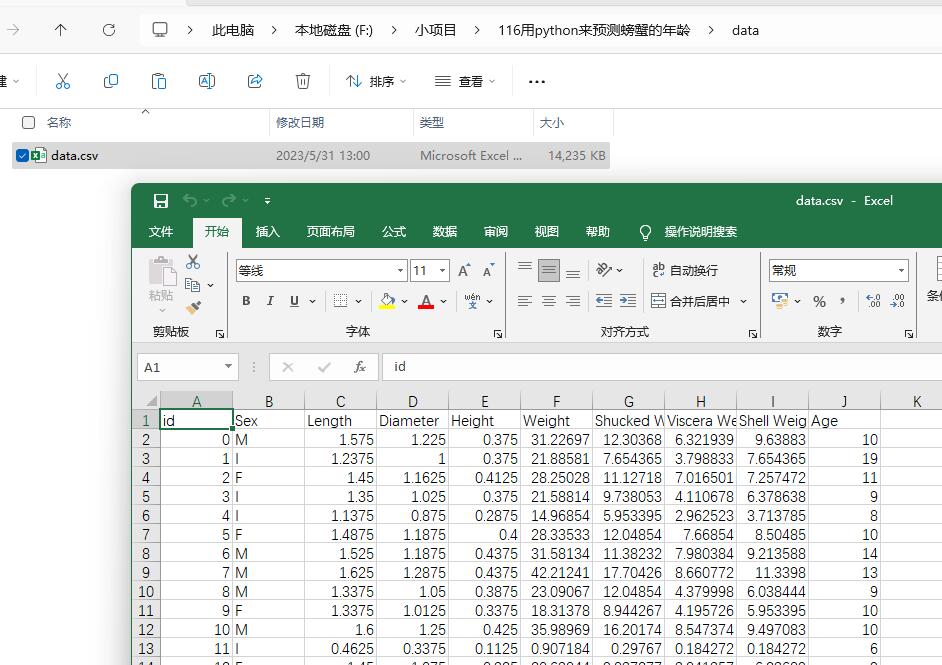The width and height of the screenshot is (942, 665).
Task: Click the cell borders icon in Excel
Action: tap(341, 301)
